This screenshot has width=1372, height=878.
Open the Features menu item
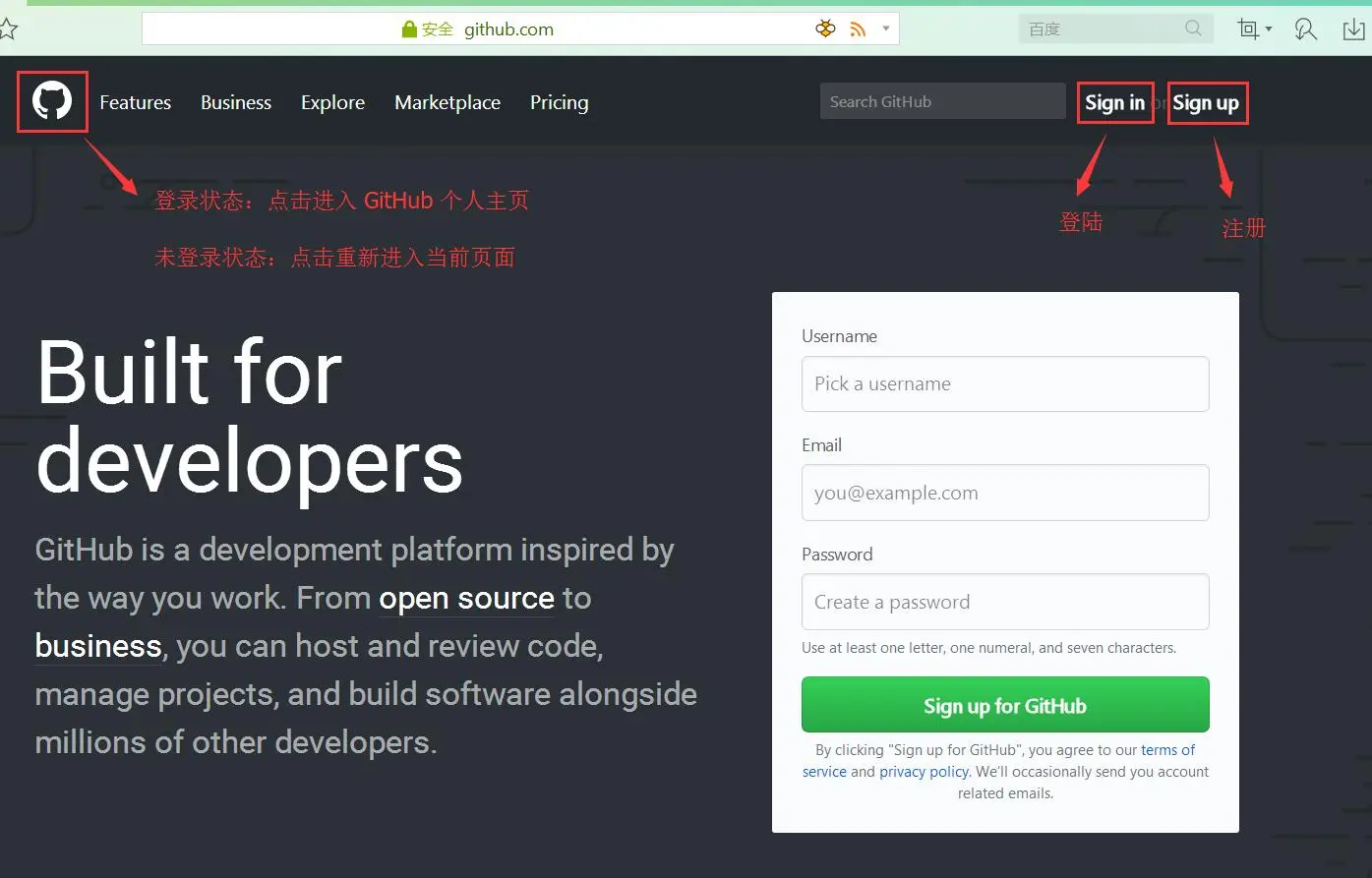coord(136,102)
